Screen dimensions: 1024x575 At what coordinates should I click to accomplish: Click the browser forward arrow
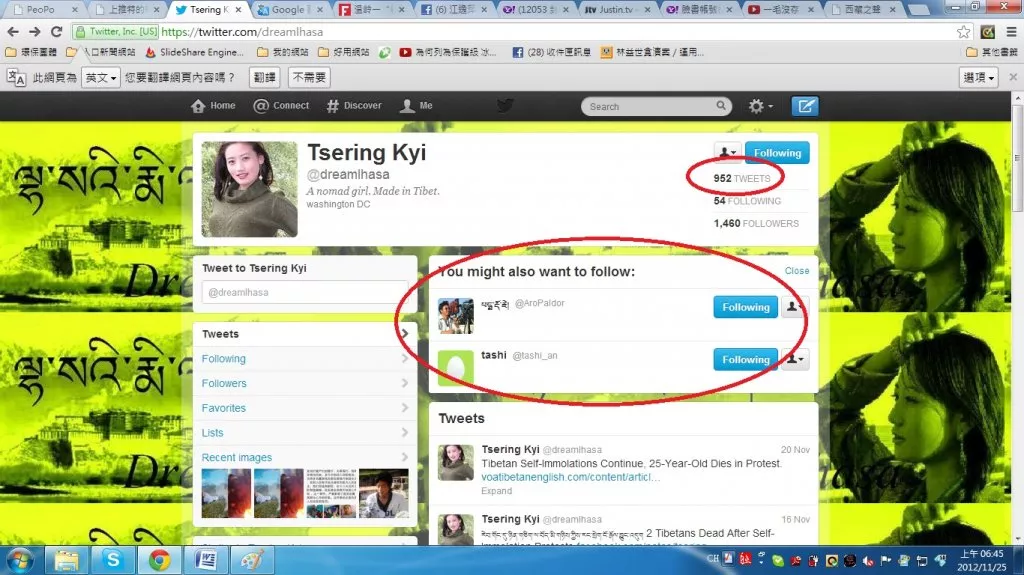point(35,31)
